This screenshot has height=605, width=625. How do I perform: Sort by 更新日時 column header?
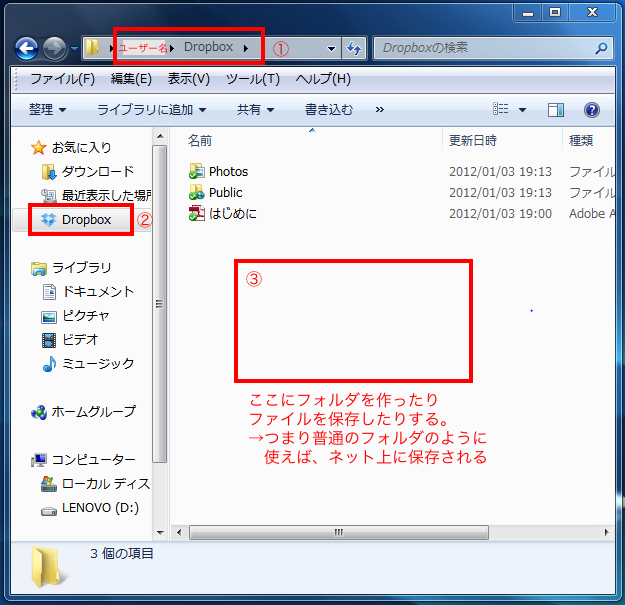coord(473,141)
